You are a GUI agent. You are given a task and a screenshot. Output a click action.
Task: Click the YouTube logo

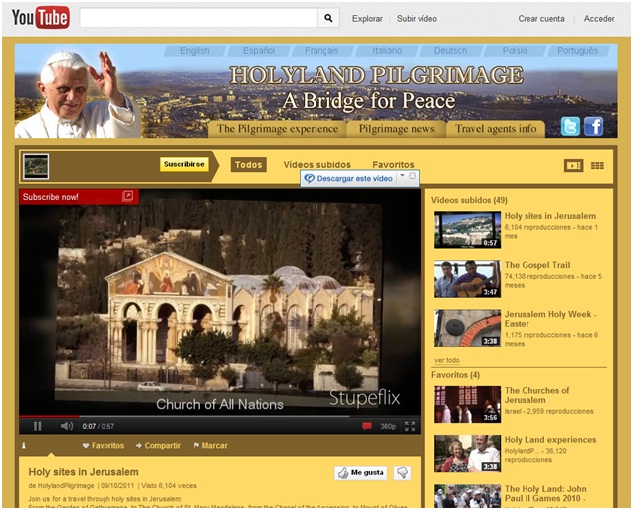(x=41, y=18)
